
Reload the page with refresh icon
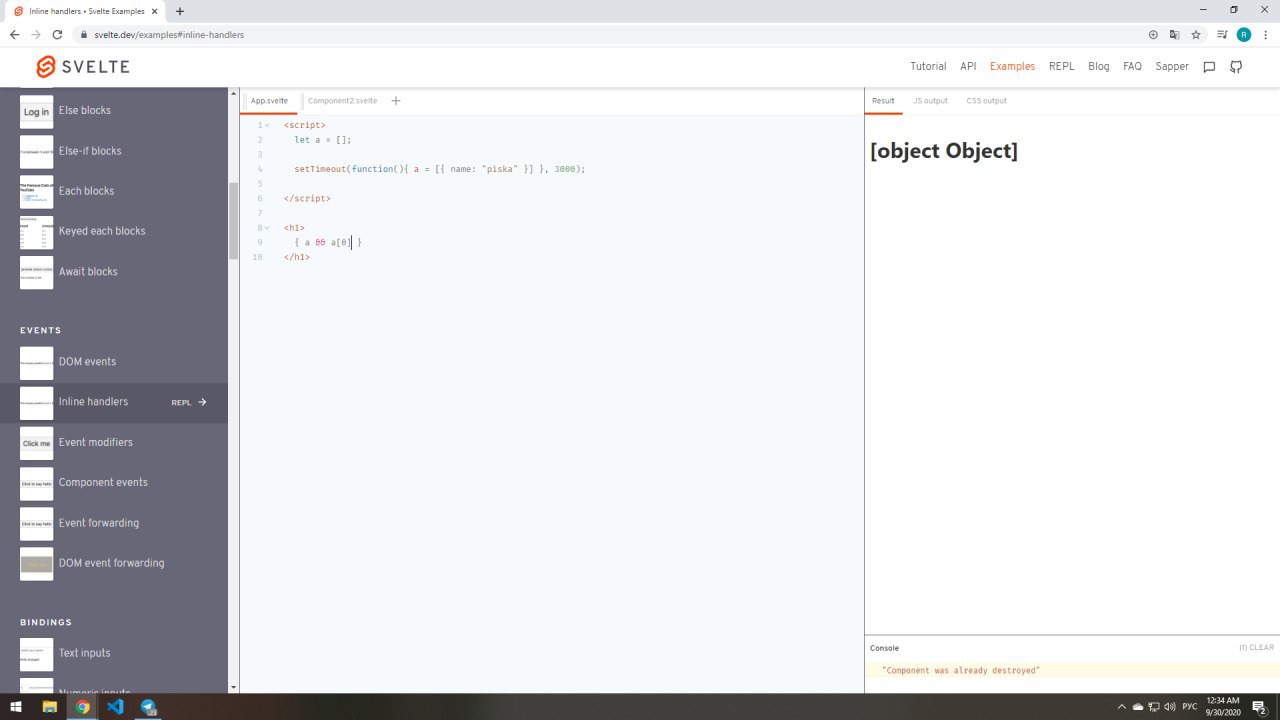[x=58, y=34]
